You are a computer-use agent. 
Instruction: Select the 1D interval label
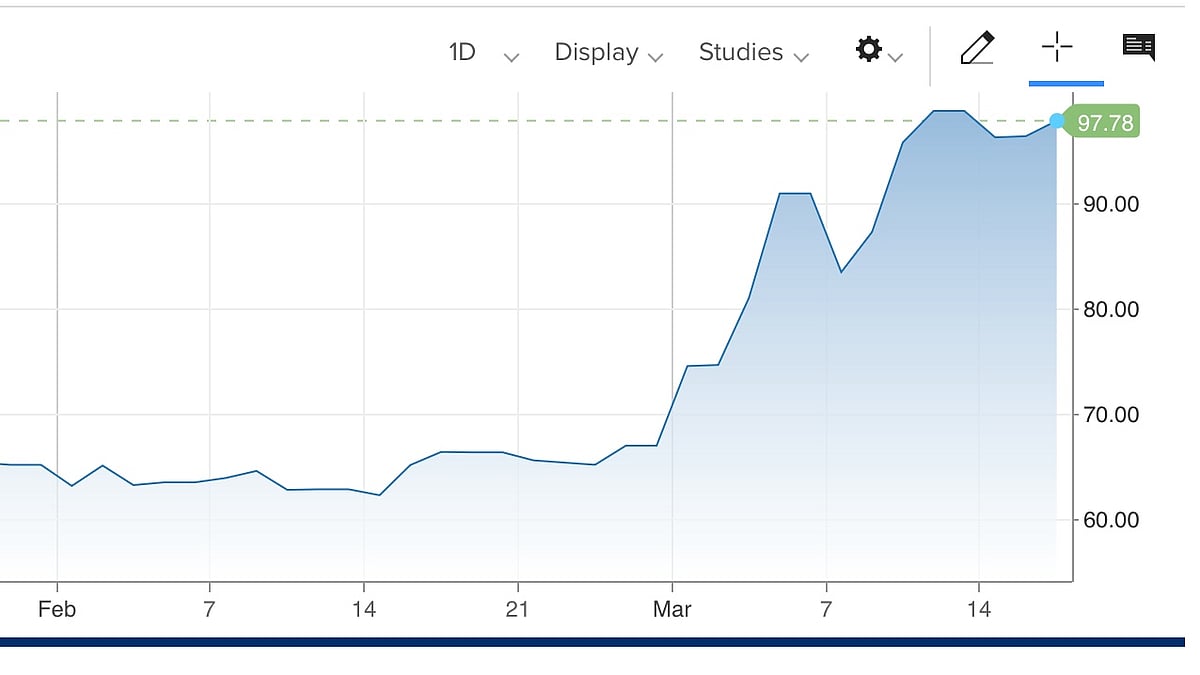coord(461,52)
